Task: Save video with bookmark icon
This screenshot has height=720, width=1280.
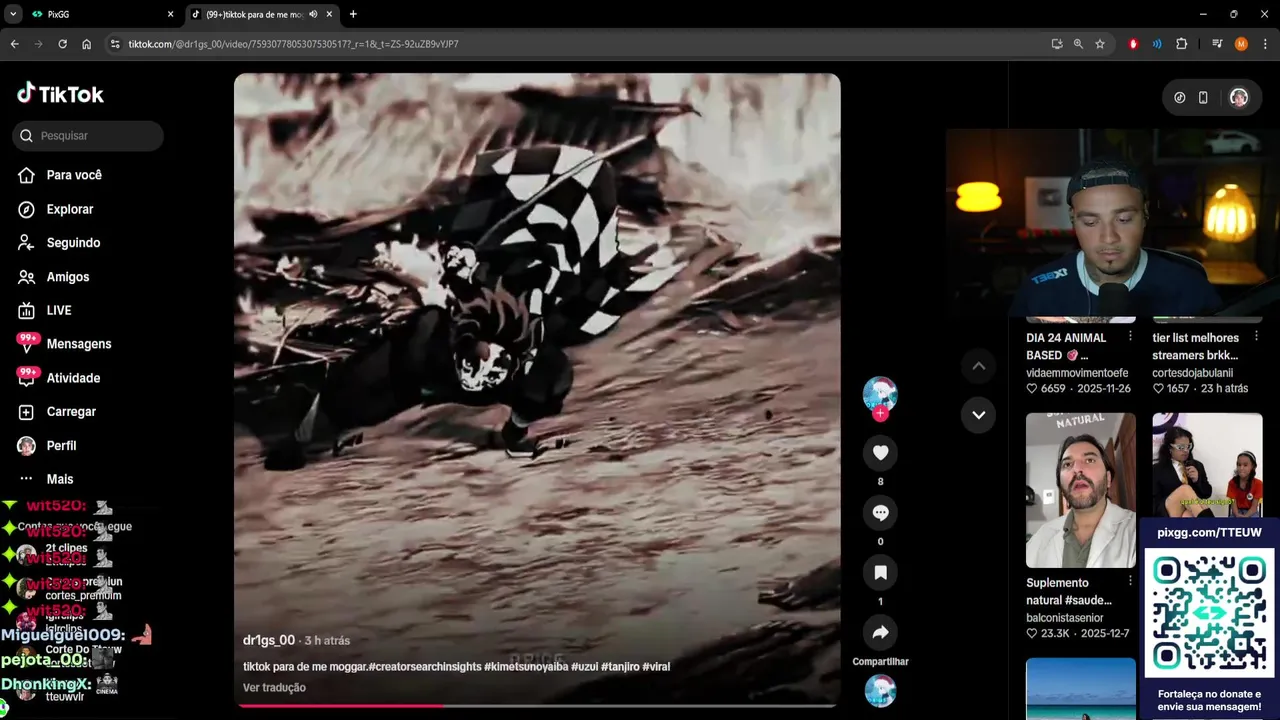Action: pyautogui.click(x=880, y=573)
